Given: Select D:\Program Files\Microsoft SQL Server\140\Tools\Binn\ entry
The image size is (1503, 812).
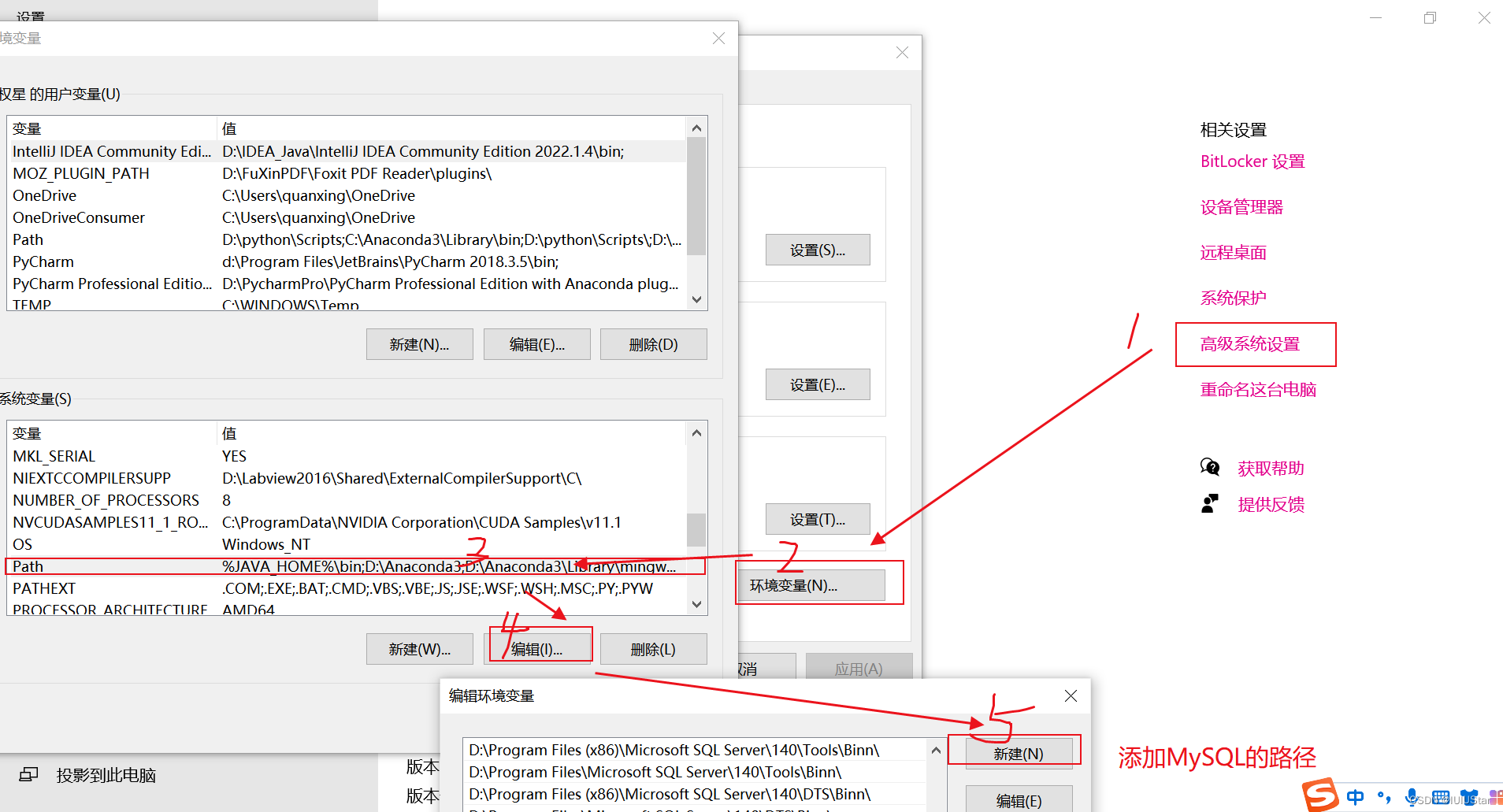Looking at the screenshot, I should point(696,772).
